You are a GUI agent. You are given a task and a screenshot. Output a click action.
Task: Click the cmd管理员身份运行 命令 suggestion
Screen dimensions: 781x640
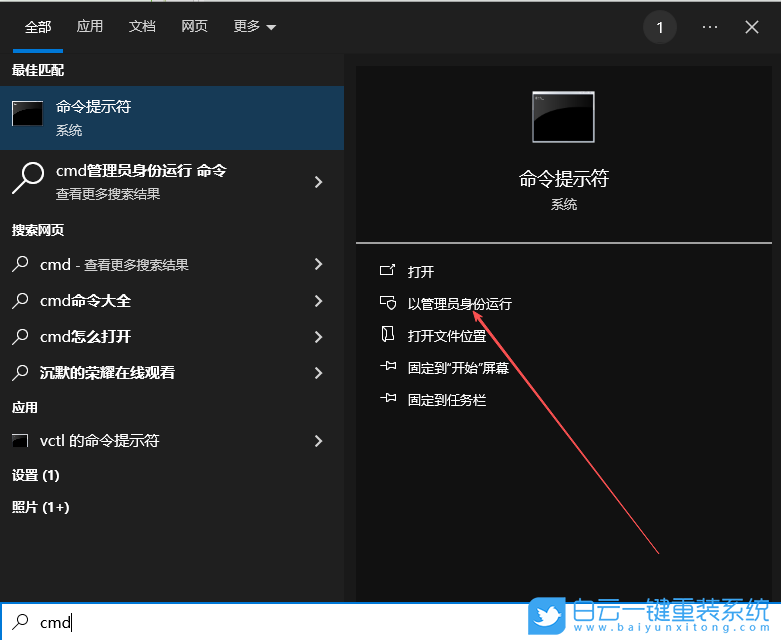pos(172,182)
